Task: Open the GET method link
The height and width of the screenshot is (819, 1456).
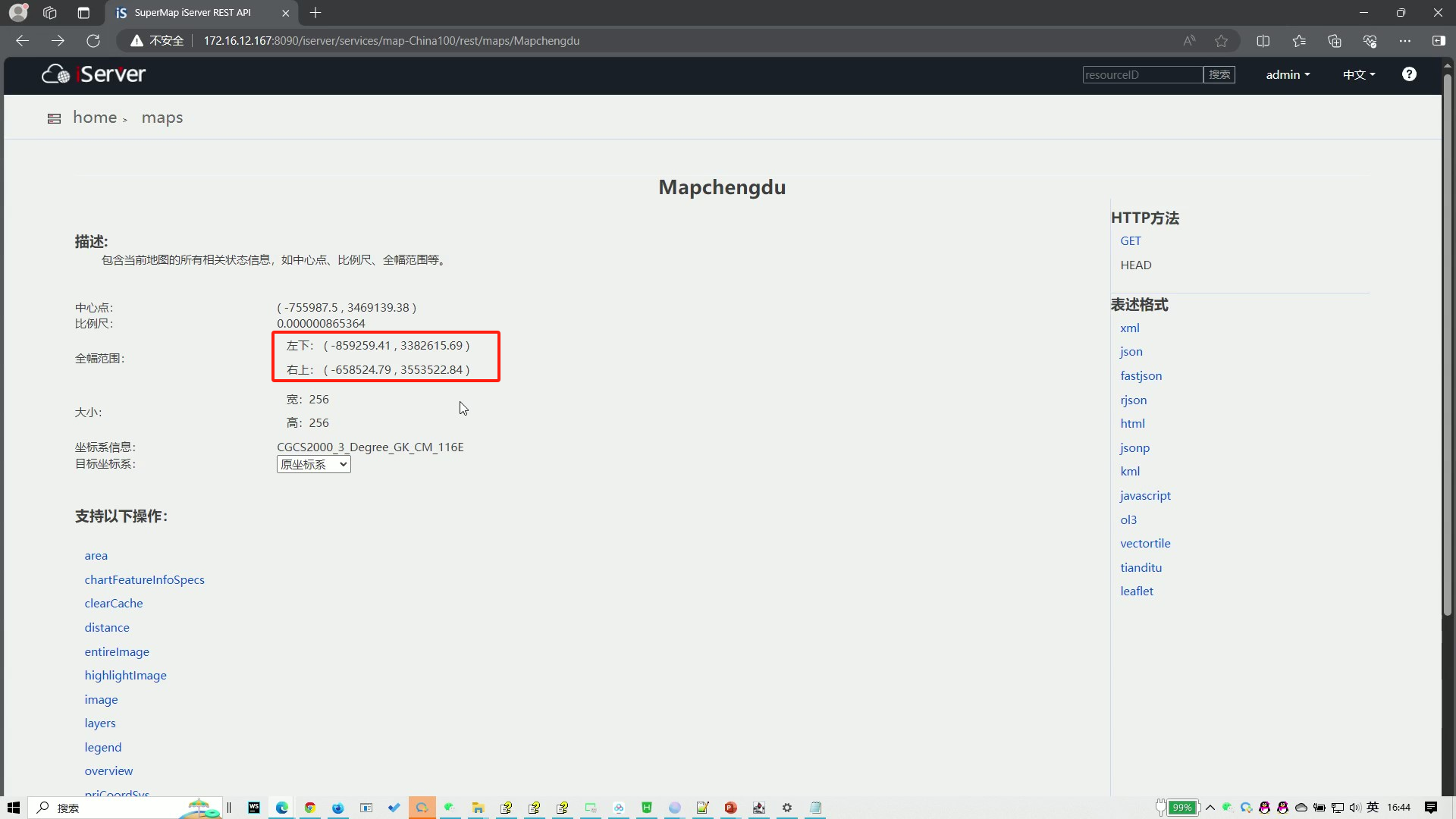Action: tap(1131, 240)
